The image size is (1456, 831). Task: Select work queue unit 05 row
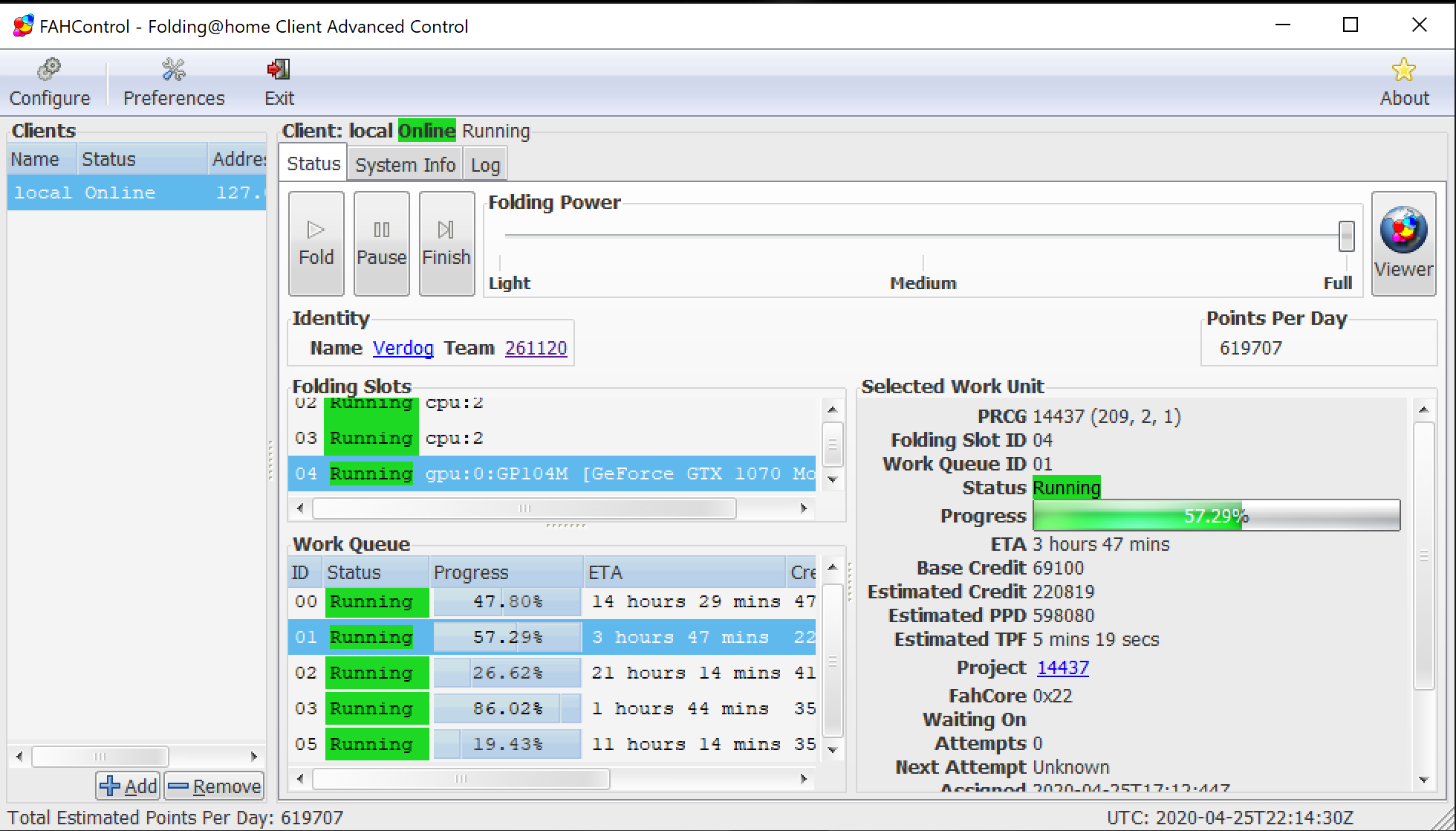point(552,744)
